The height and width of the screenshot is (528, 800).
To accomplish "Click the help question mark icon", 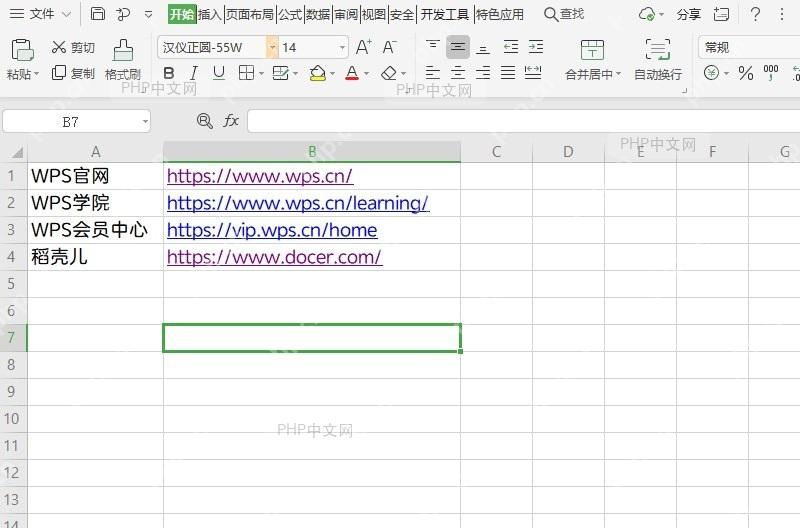I will click(x=755, y=14).
